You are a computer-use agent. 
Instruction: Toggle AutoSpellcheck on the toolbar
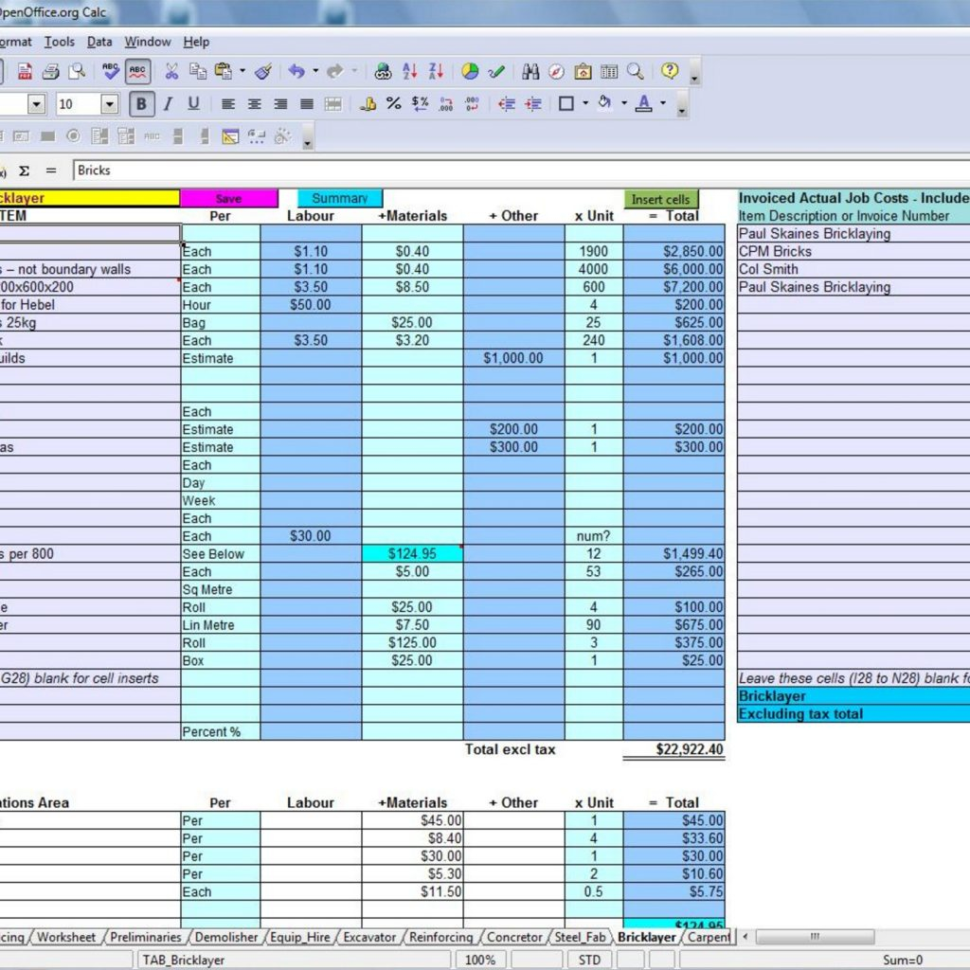(137, 70)
